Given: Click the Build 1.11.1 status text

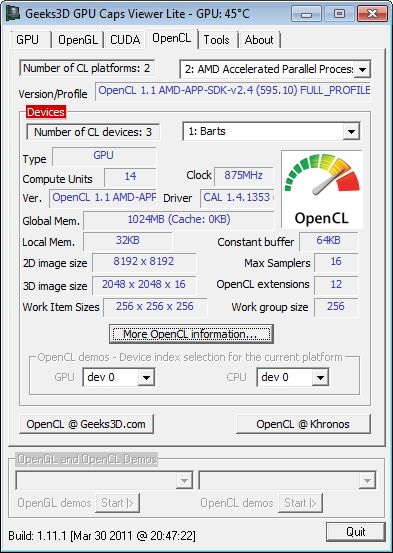Looking at the screenshot, I should [x=102, y=536].
